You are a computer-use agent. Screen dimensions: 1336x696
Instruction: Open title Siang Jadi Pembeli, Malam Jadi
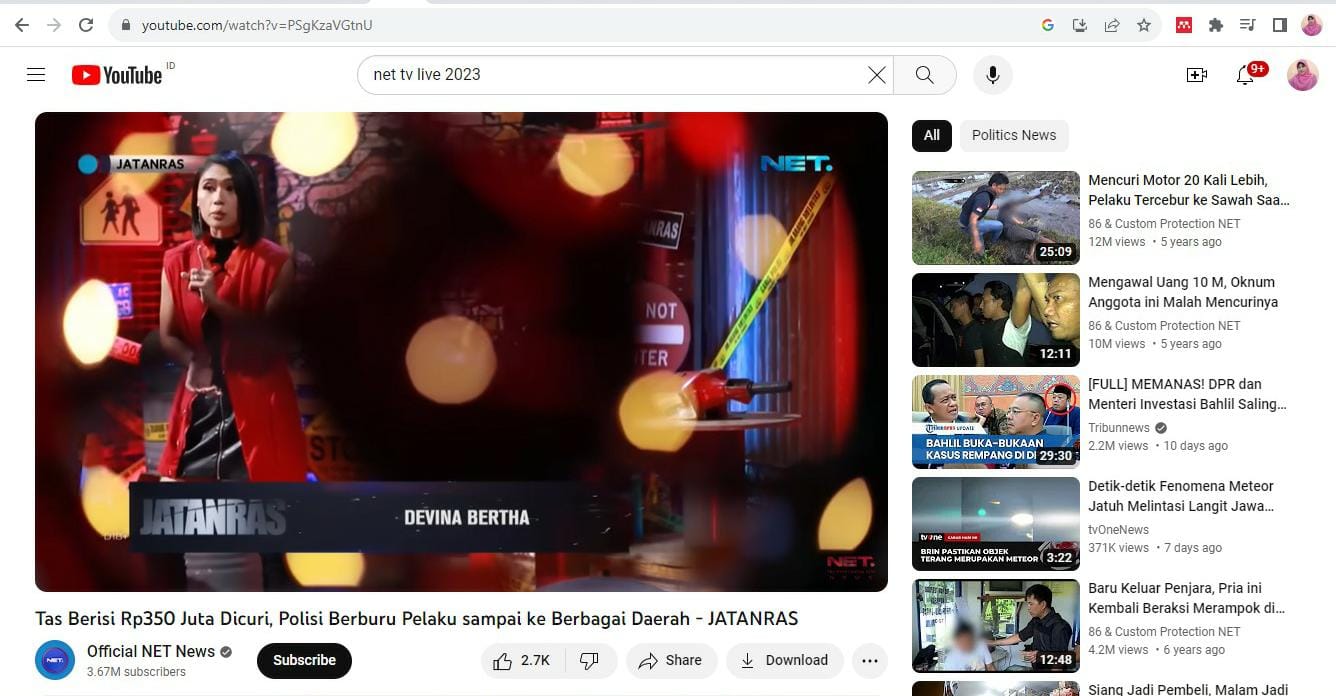(x=1187, y=689)
